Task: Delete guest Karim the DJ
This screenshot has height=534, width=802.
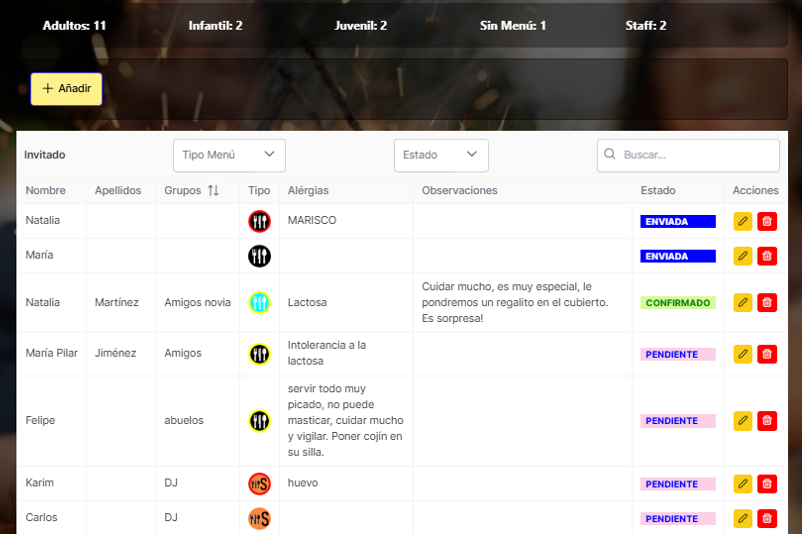Action: 767,483
